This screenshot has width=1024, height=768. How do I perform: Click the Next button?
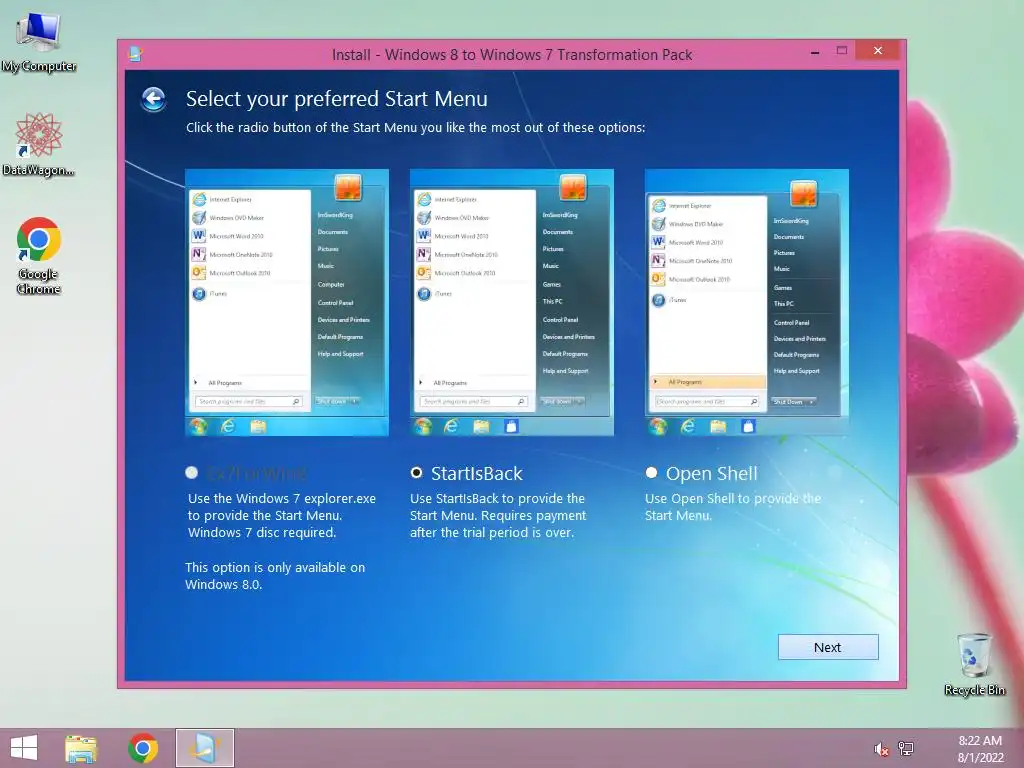coord(828,647)
